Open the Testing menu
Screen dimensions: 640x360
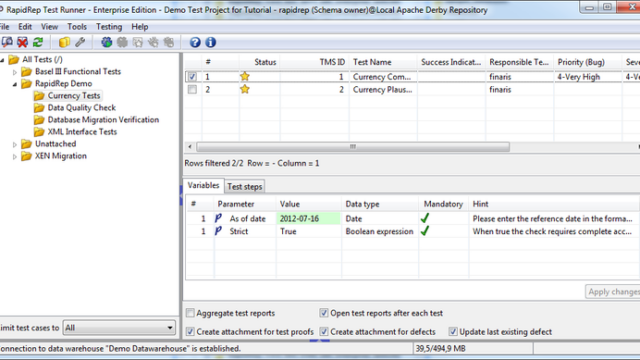point(109,27)
